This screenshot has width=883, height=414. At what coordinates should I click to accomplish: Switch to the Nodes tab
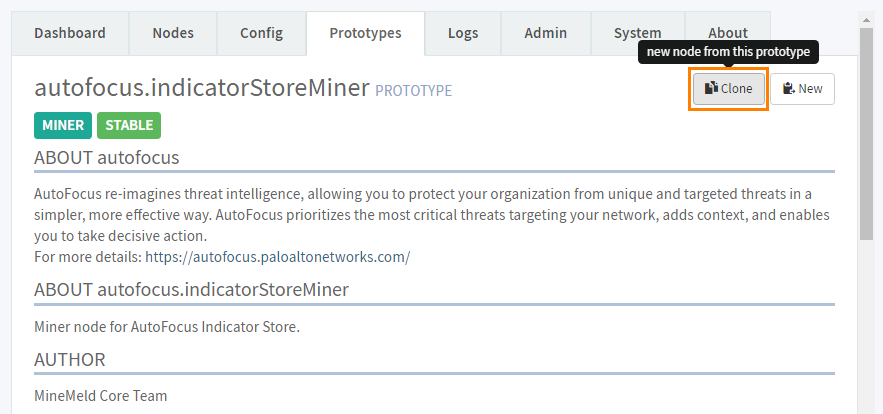click(173, 33)
